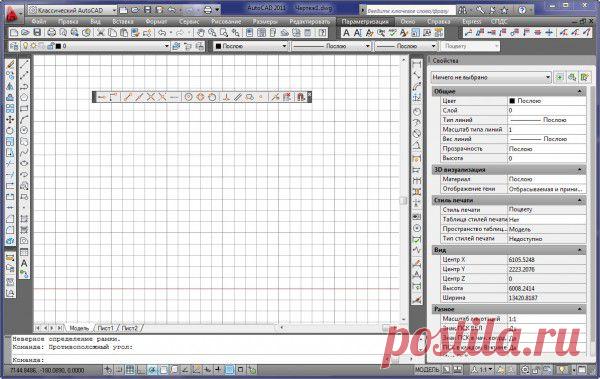The width and height of the screenshot is (600, 379).
Task: Open the Послою color control dropdown
Action: (x=251, y=46)
